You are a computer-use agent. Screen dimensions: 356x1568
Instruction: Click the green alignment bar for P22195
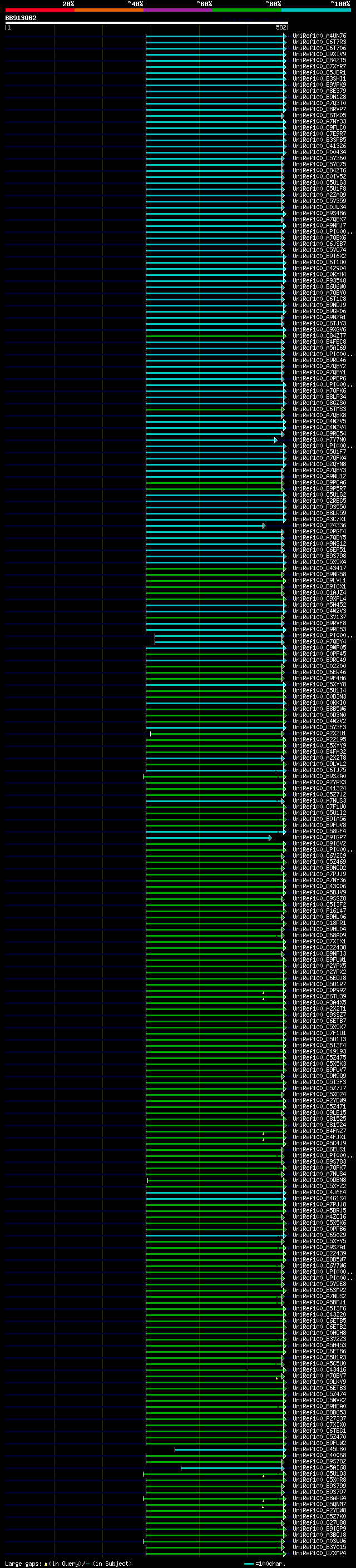click(215, 740)
